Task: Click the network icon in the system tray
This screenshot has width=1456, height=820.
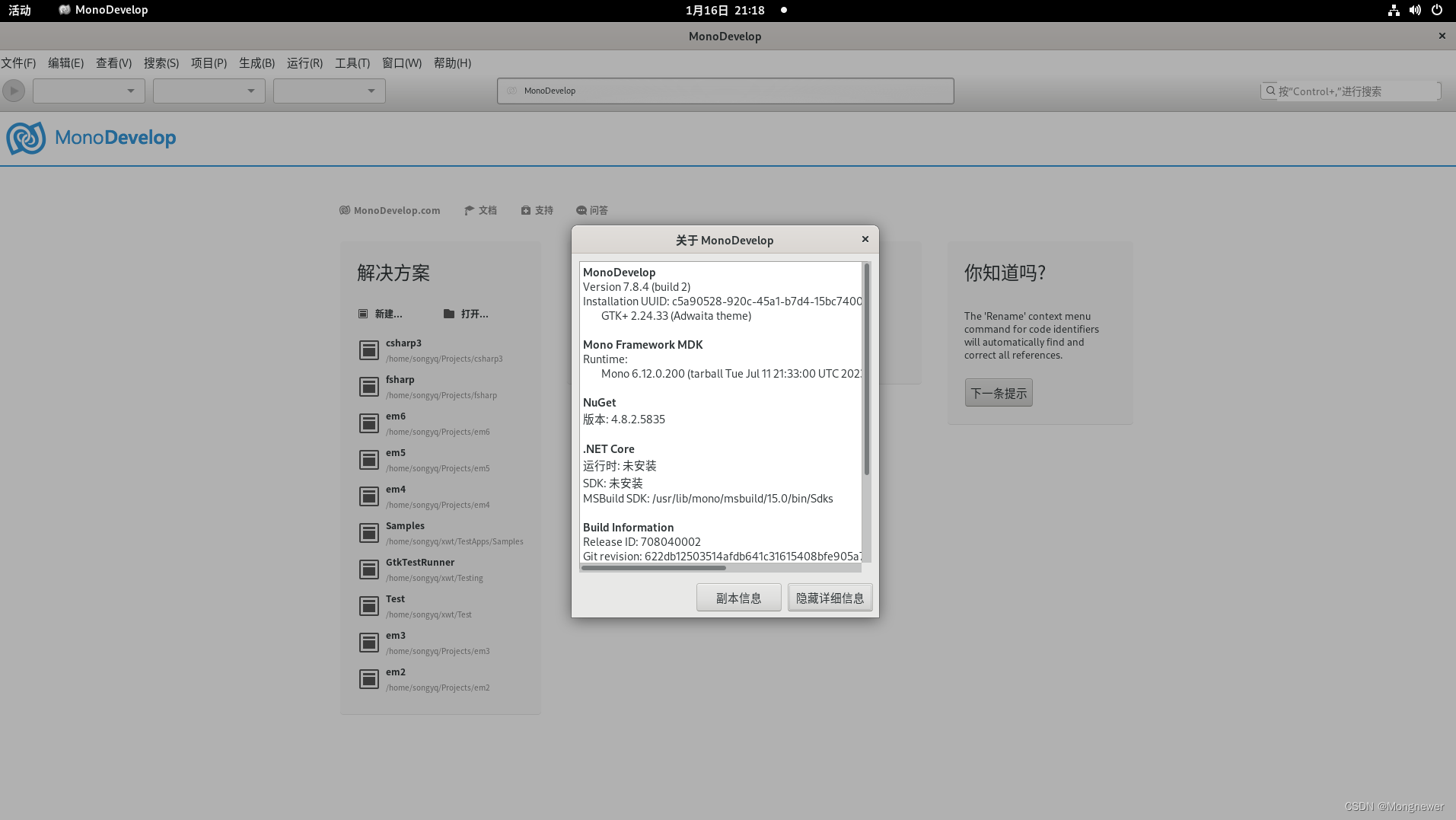Action: pyautogui.click(x=1392, y=10)
